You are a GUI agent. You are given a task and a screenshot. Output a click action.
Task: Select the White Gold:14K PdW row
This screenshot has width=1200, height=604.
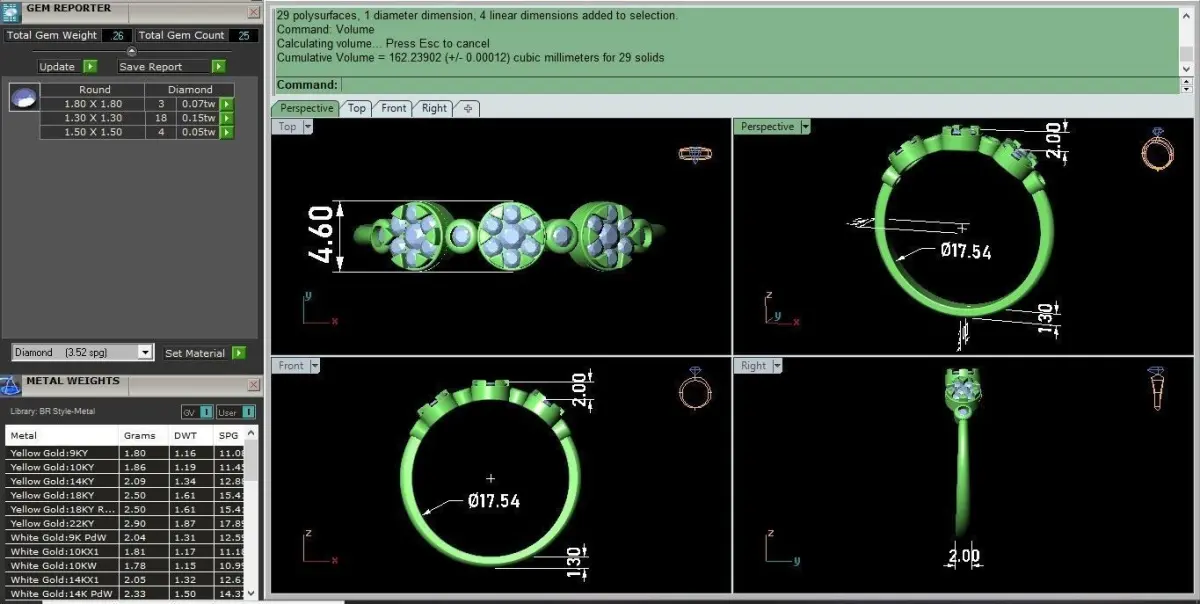(x=125, y=593)
